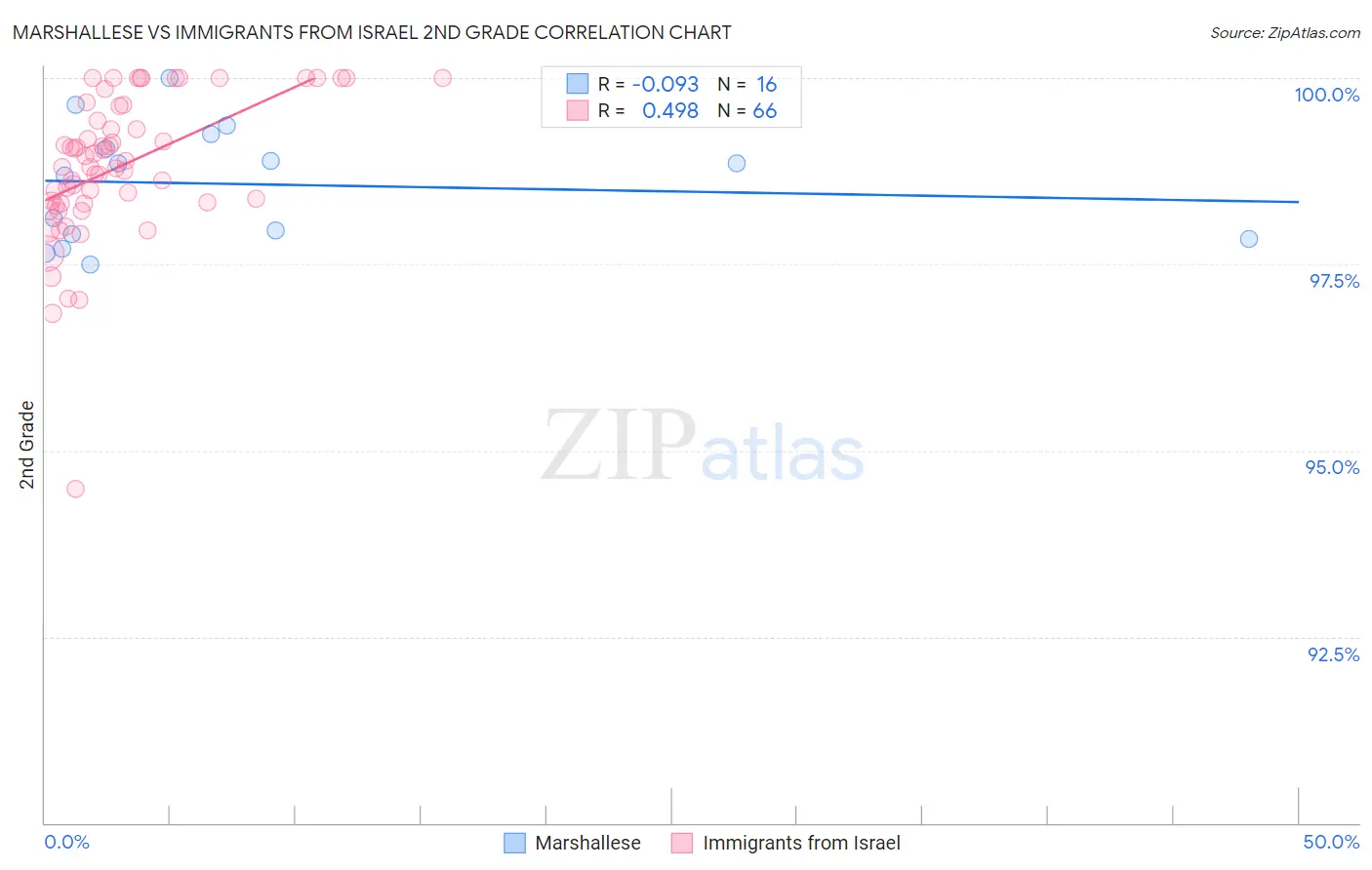The height and width of the screenshot is (870, 1372).
Task: Click the blue regression trend line
Action: [x=671, y=191]
